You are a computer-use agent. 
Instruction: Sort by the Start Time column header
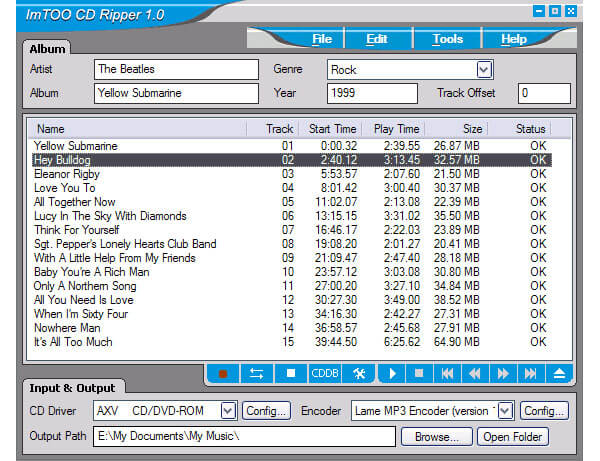click(331, 129)
